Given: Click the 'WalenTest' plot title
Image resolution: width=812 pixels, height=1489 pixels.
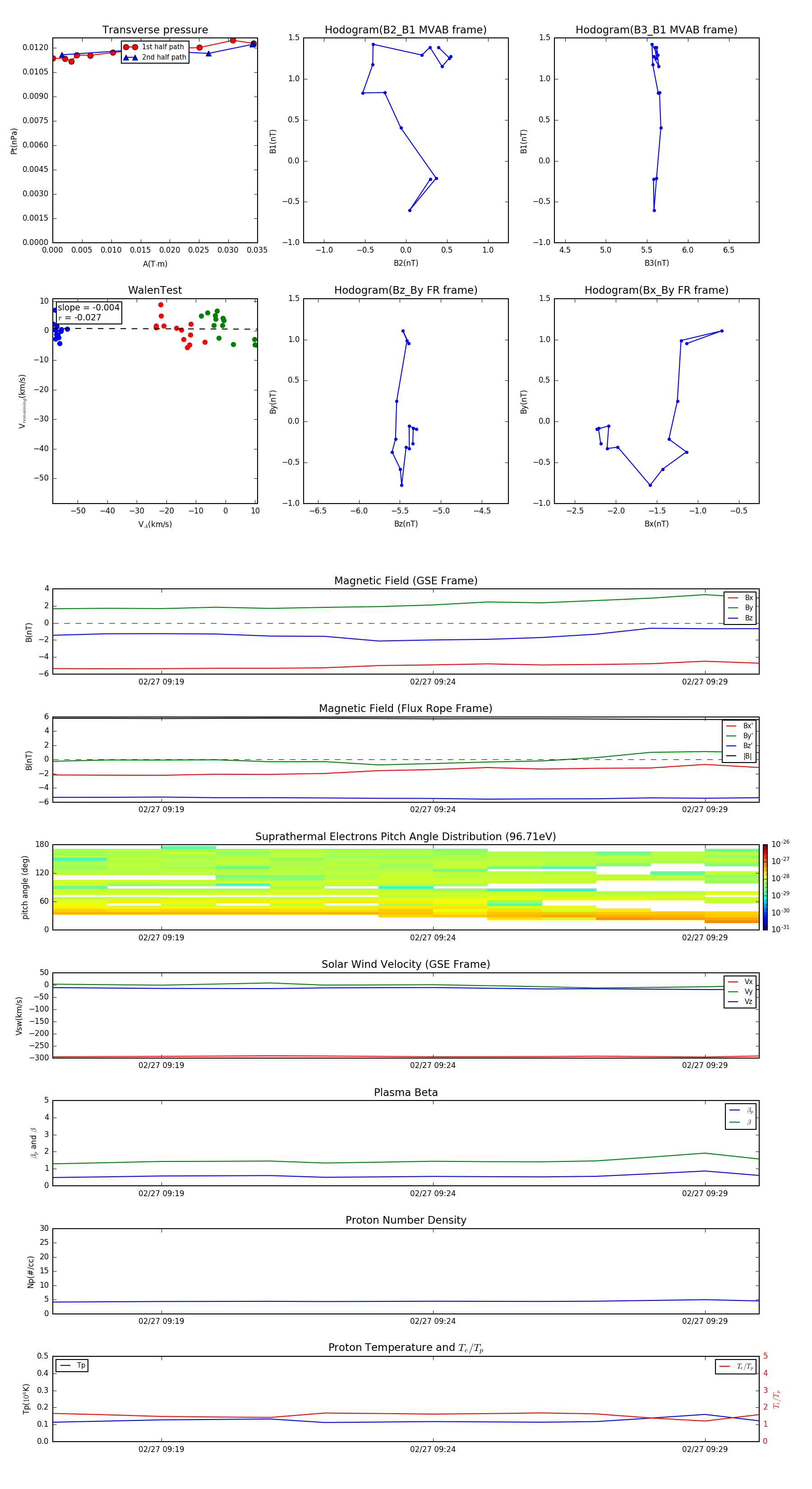Looking at the screenshot, I should (155, 290).
